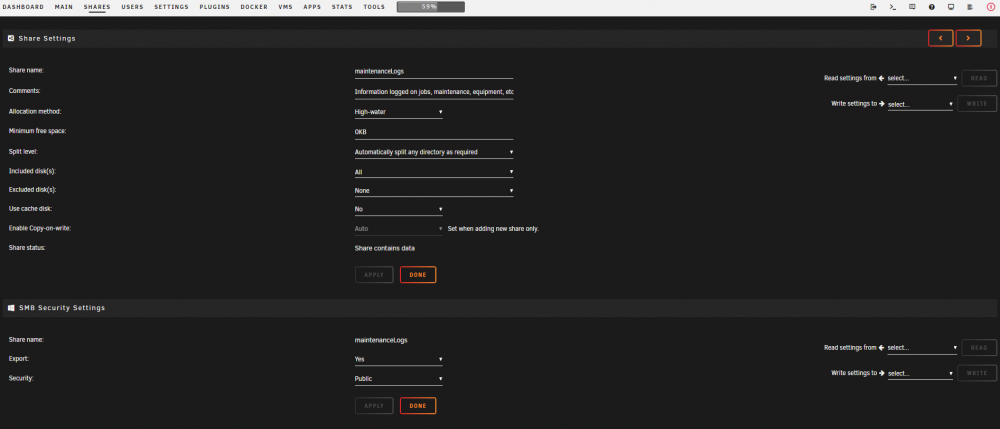1000x429 pixels.
Task: Open the Apps menu item
Action: click(x=312, y=7)
